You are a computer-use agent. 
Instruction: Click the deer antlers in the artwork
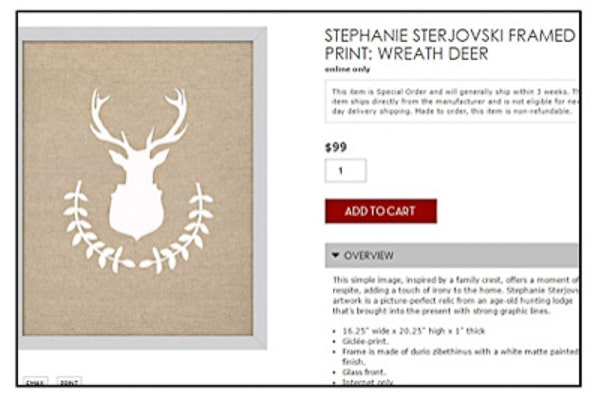139,119
